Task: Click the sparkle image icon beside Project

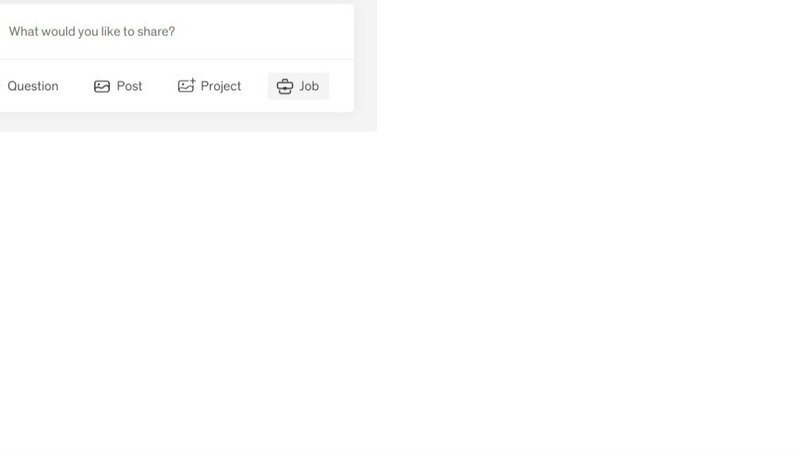Action: point(186,86)
